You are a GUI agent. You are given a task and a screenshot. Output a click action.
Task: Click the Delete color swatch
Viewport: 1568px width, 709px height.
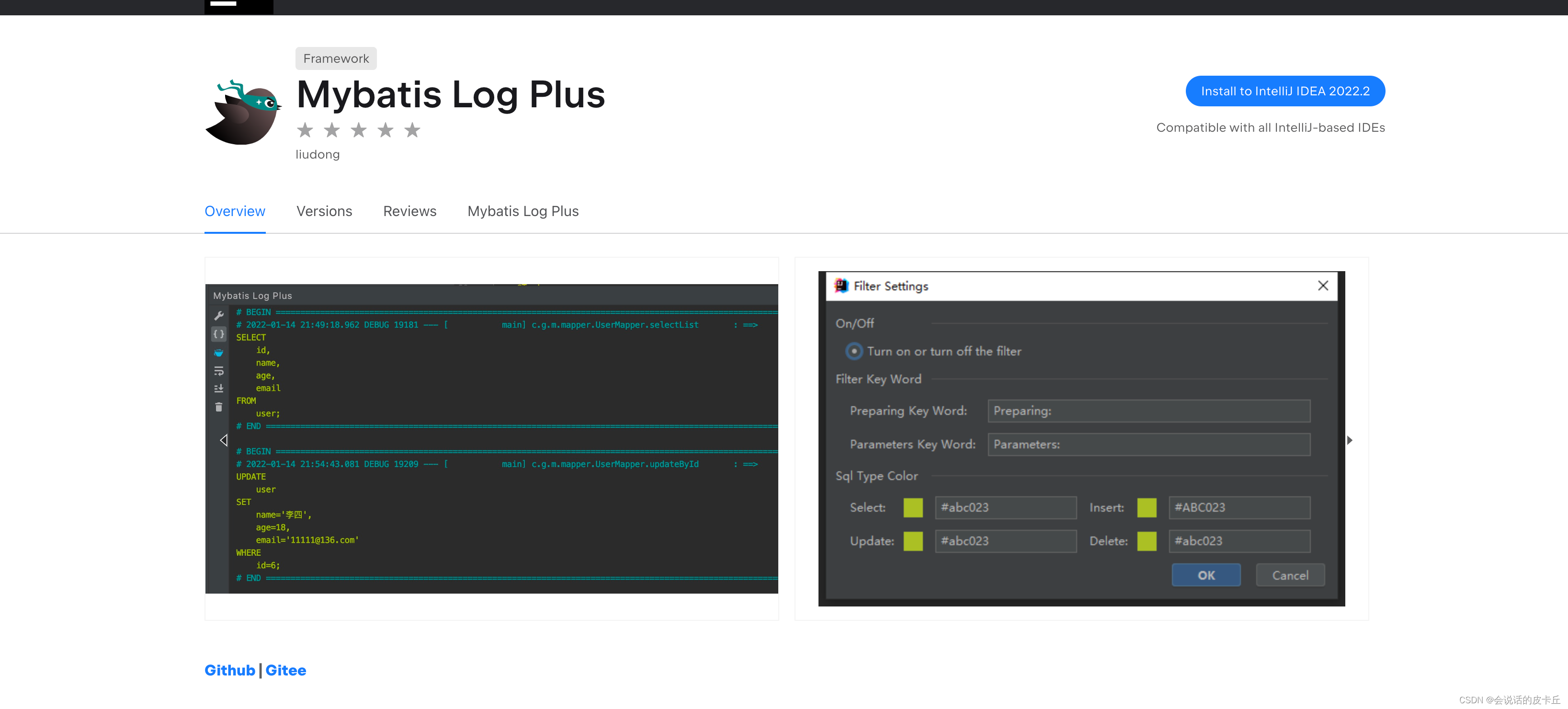click(x=1147, y=541)
